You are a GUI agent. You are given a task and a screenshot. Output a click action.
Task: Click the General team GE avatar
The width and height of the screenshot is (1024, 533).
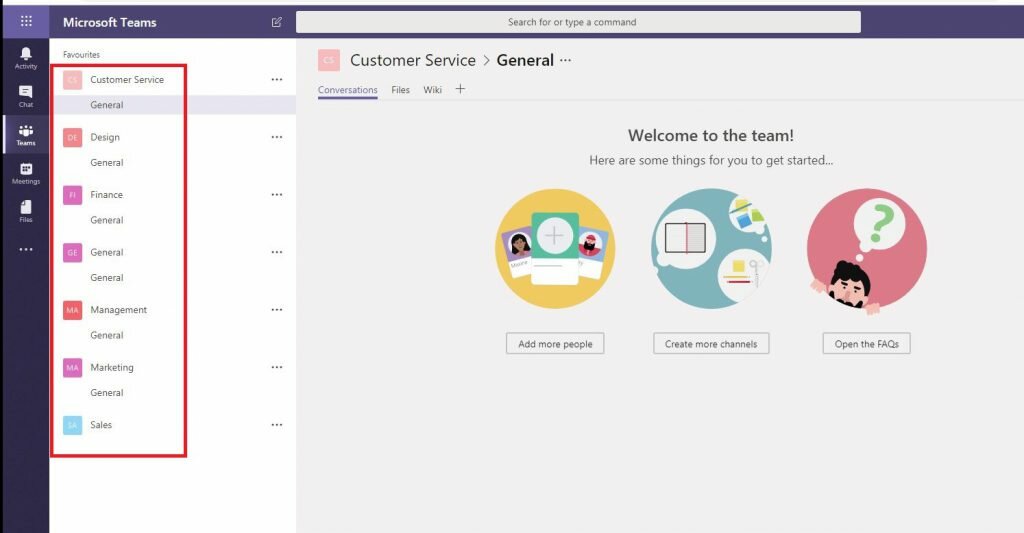pyautogui.click(x=72, y=252)
